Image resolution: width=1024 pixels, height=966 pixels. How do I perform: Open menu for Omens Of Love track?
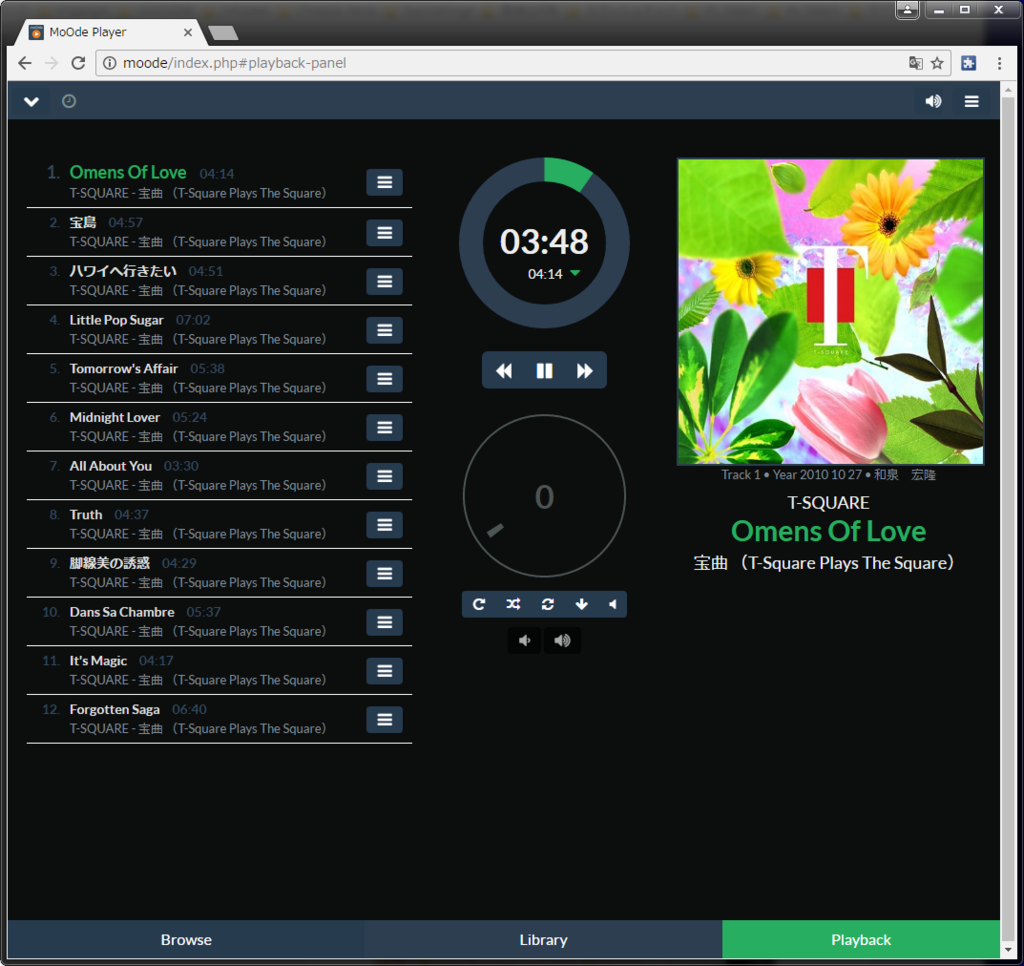point(384,182)
